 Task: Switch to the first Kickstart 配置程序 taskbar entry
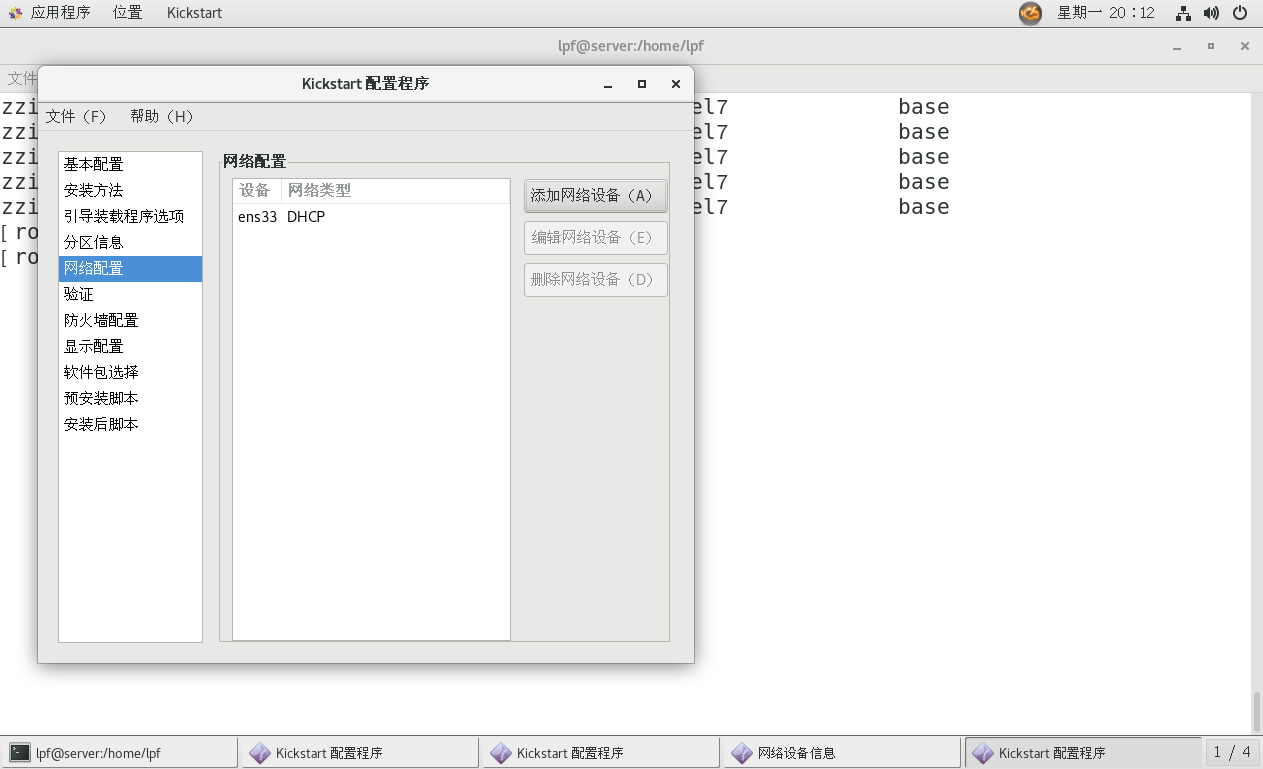point(361,753)
